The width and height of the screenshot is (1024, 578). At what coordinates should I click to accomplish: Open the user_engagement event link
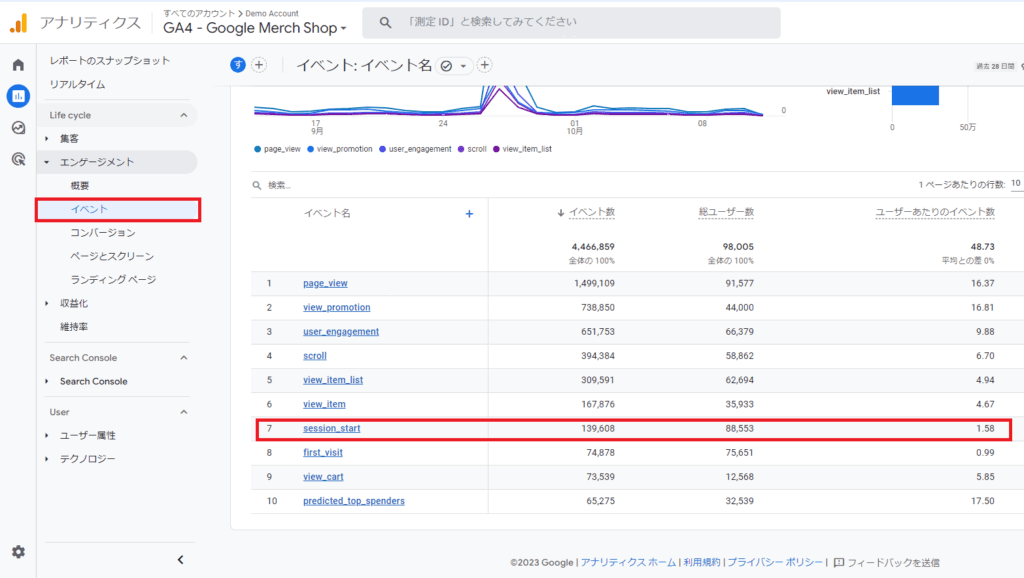(x=341, y=332)
